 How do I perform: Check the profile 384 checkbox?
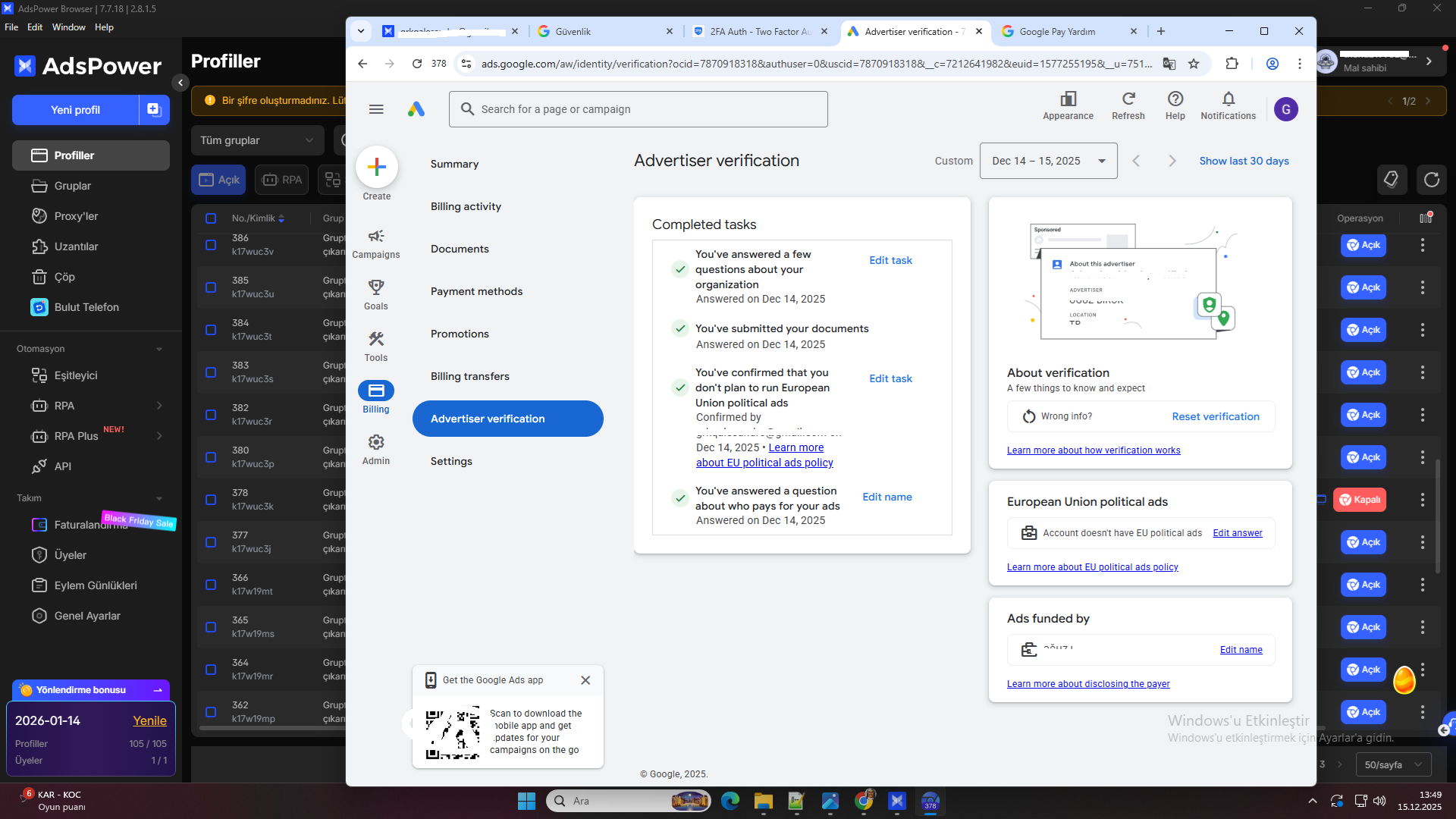[x=211, y=330]
